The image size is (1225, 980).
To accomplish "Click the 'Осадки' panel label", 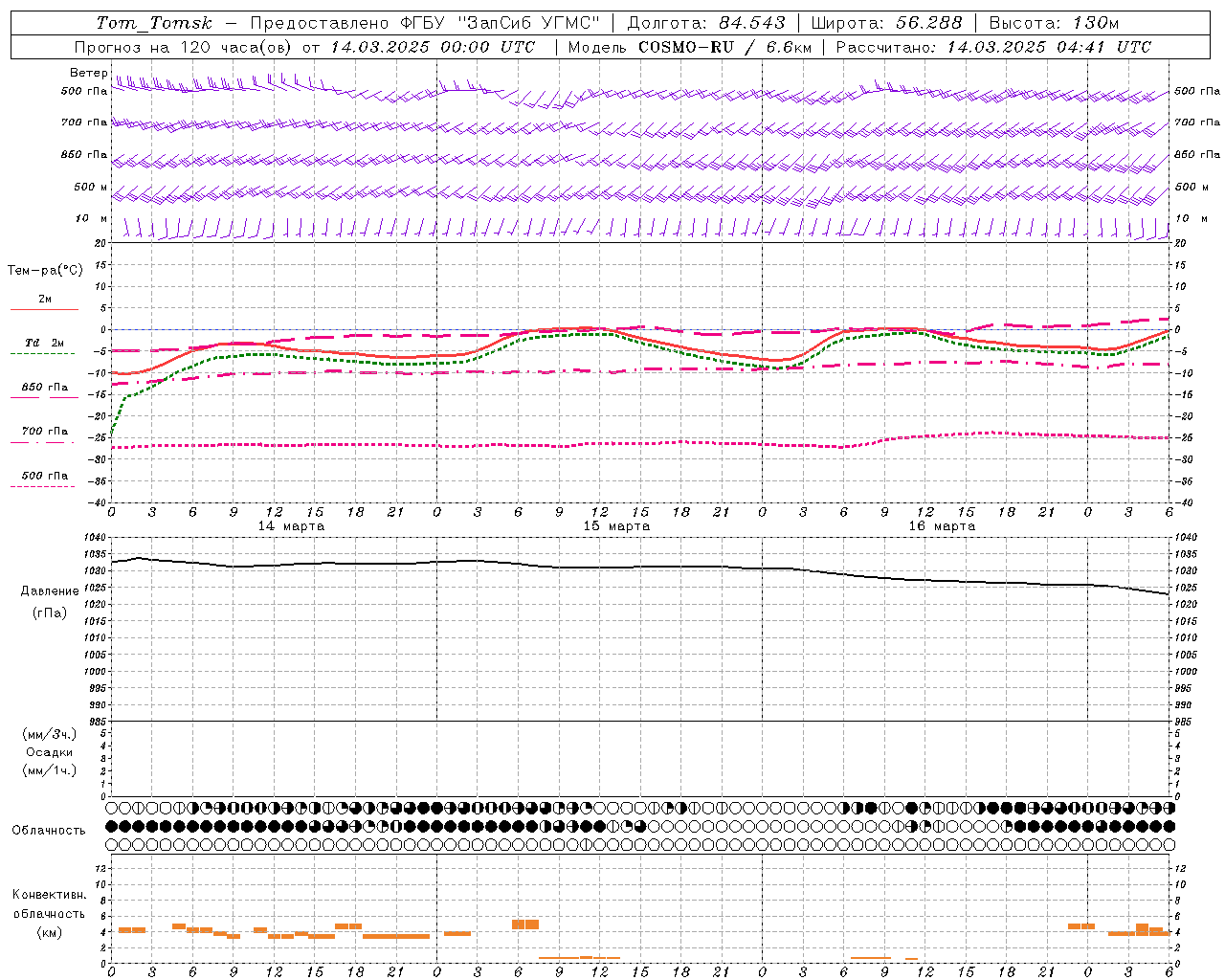I will 50,752.
